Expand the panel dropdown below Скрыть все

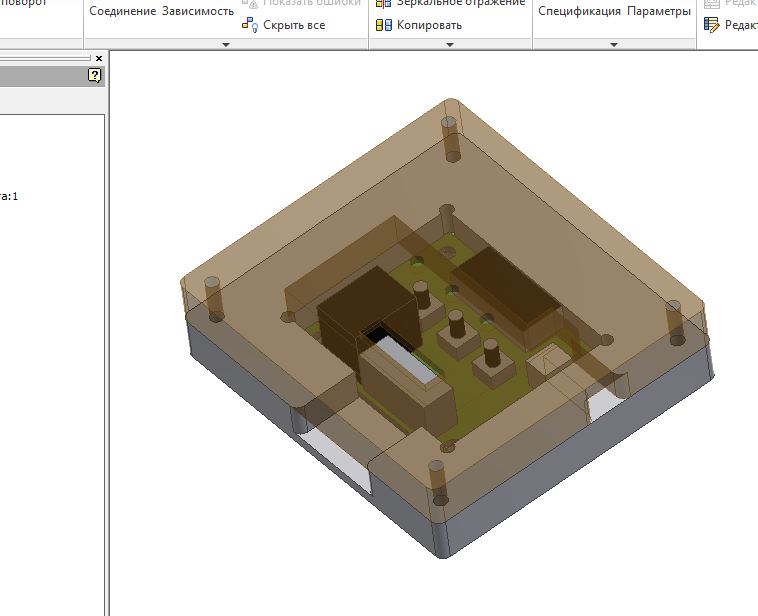click(x=226, y=44)
